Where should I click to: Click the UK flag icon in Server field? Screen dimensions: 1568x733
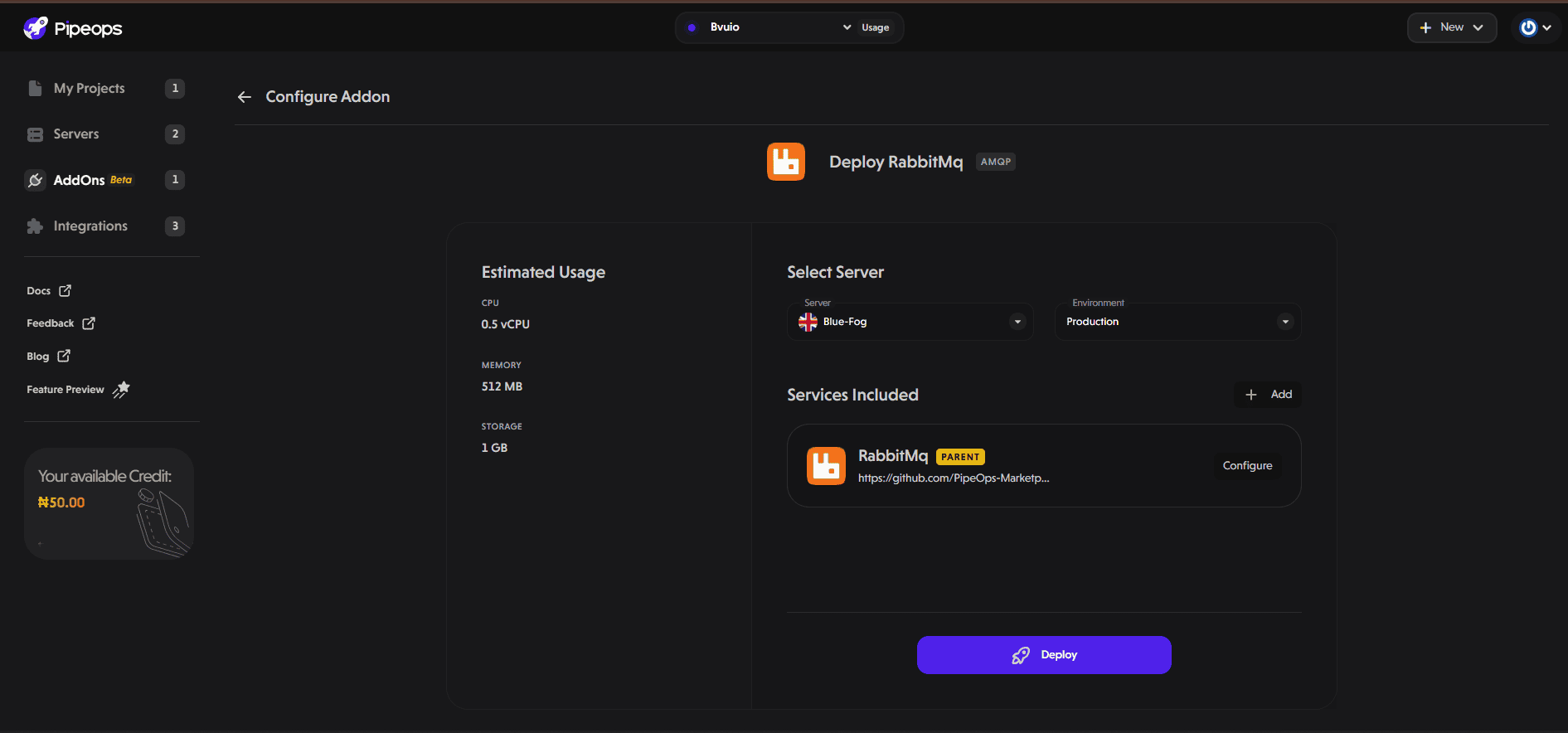[808, 322]
